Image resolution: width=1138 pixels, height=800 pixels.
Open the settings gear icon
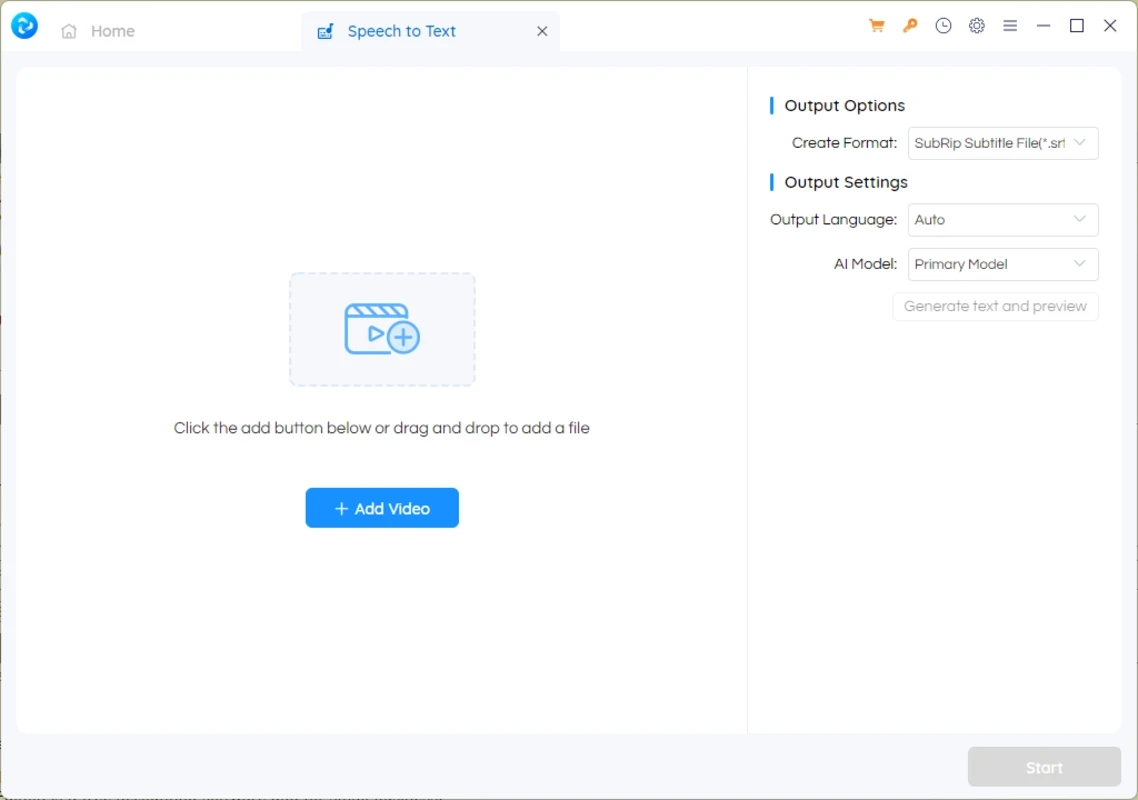click(x=977, y=27)
